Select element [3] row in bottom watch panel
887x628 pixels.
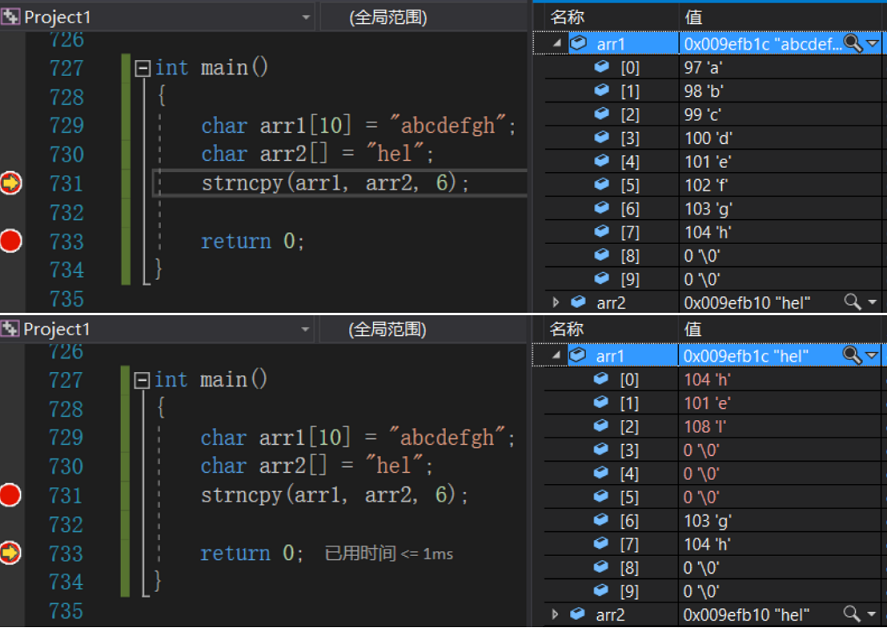pos(712,450)
